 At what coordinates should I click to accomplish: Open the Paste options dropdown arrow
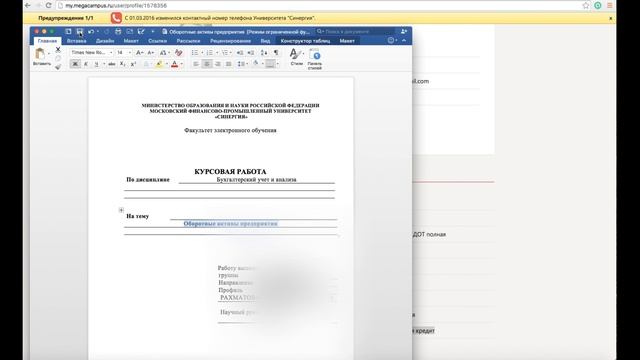[49, 53]
